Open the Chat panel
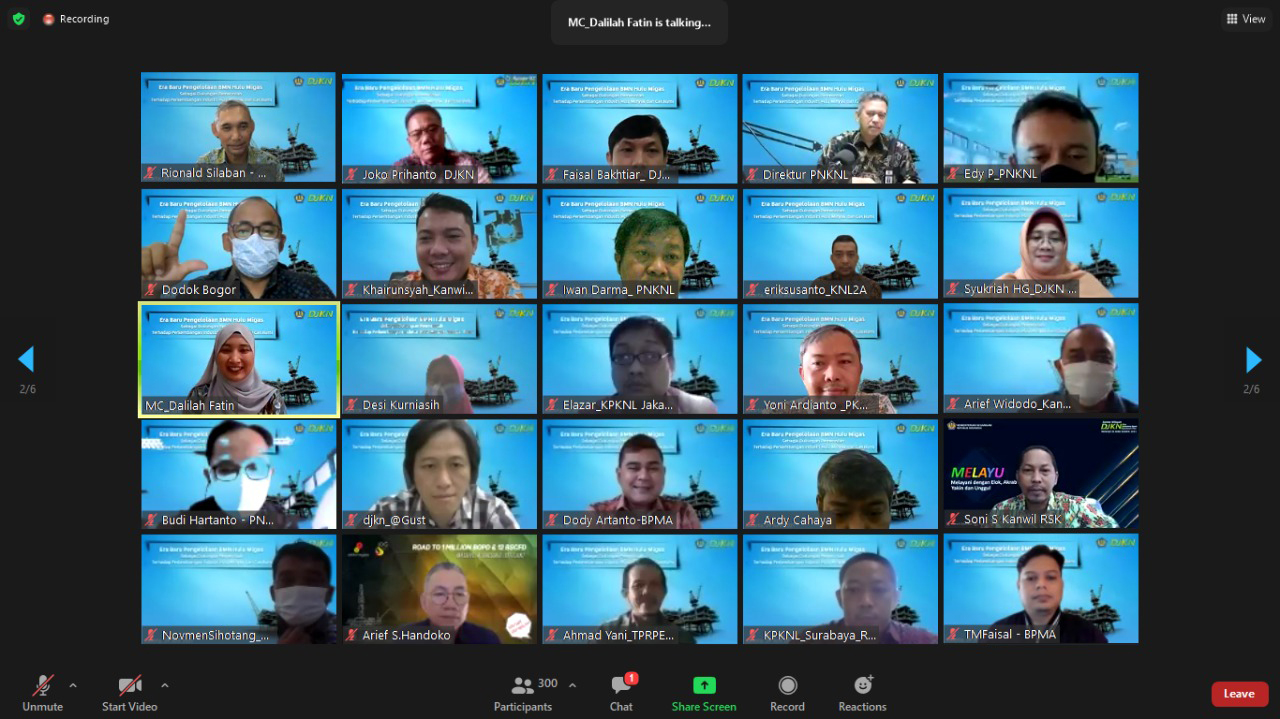 [621, 692]
